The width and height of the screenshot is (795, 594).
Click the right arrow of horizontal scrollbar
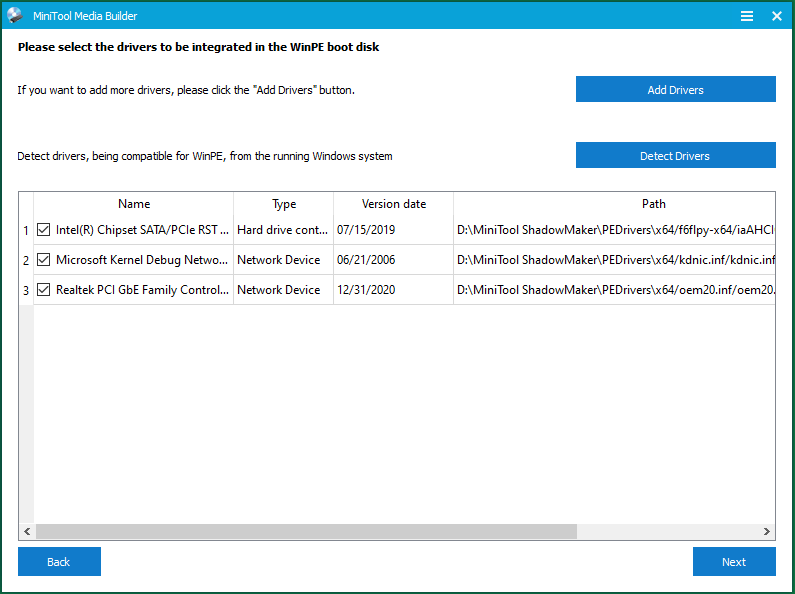pyautogui.click(x=767, y=532)
